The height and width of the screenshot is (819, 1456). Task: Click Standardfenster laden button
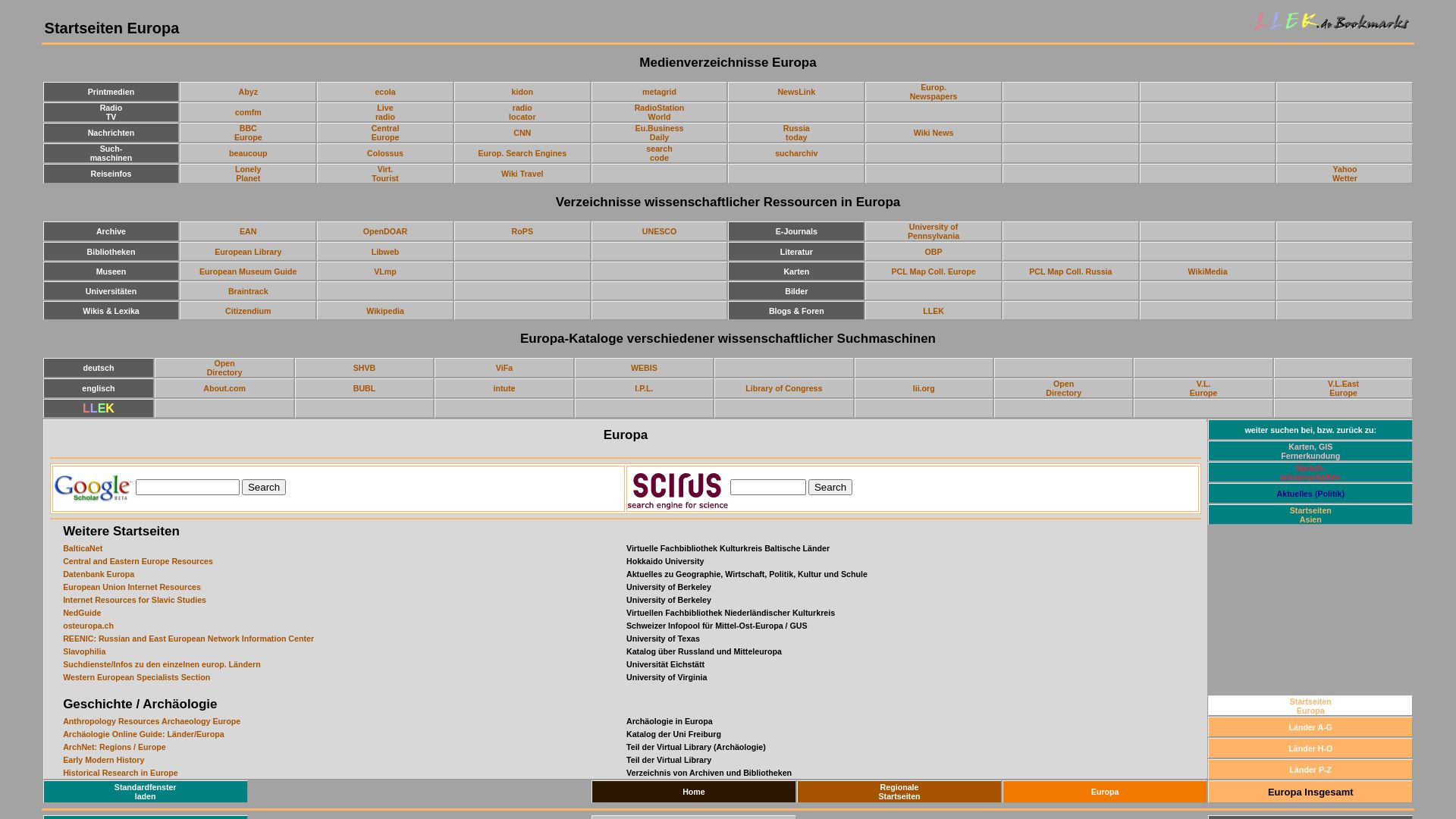coord(146,792)
